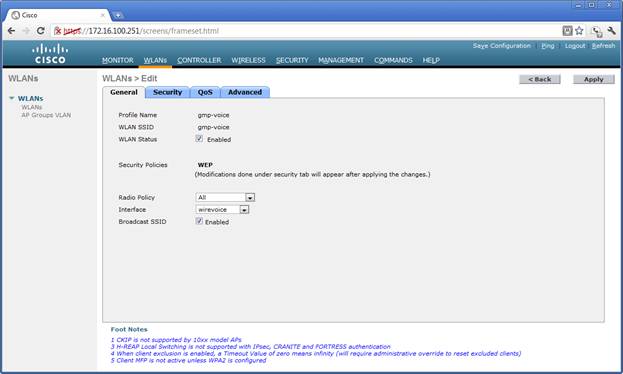Viewport: 623px width, 374px height.
Task: Click the WLANs > Edit page heading
Action: coord(130,78)
